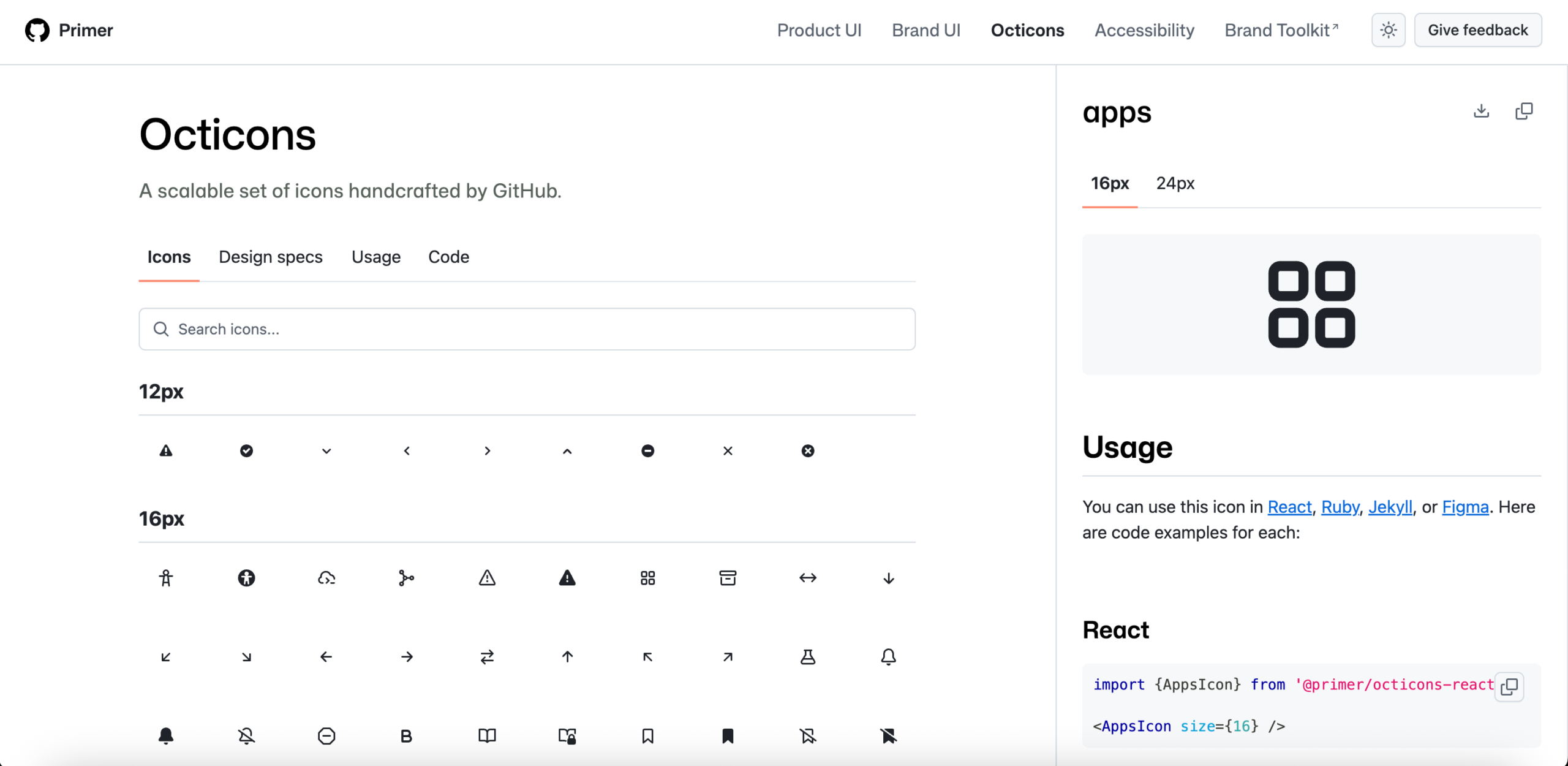Select the arrow-left icon
Viewport: 1568px width, 766px height.
(326, 657)
